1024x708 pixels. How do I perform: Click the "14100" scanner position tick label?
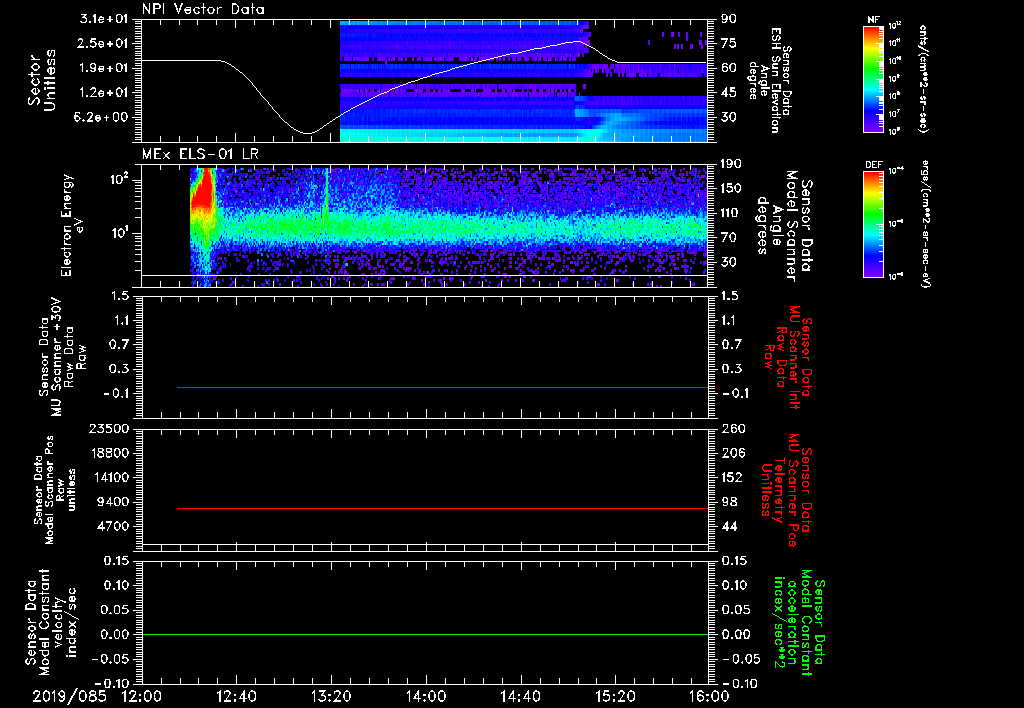pyautogui.click(x=110, y=477)
